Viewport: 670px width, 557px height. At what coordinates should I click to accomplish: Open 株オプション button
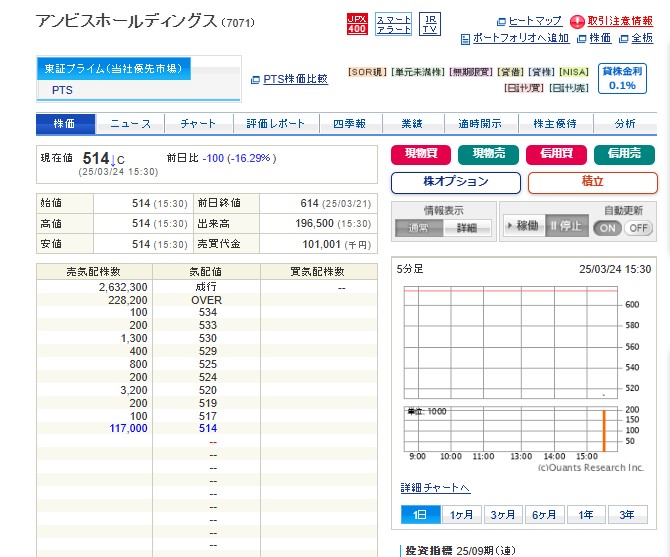456,182
